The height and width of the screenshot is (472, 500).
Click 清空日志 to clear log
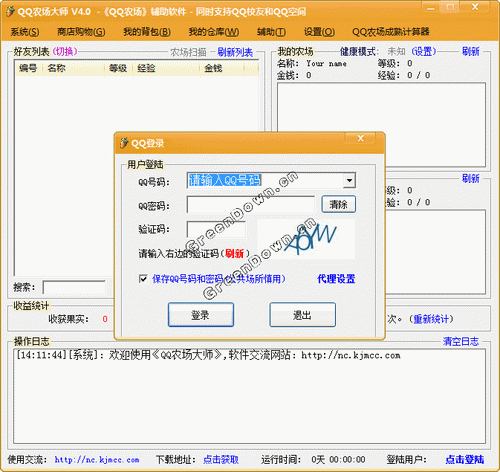coord(461,341)
